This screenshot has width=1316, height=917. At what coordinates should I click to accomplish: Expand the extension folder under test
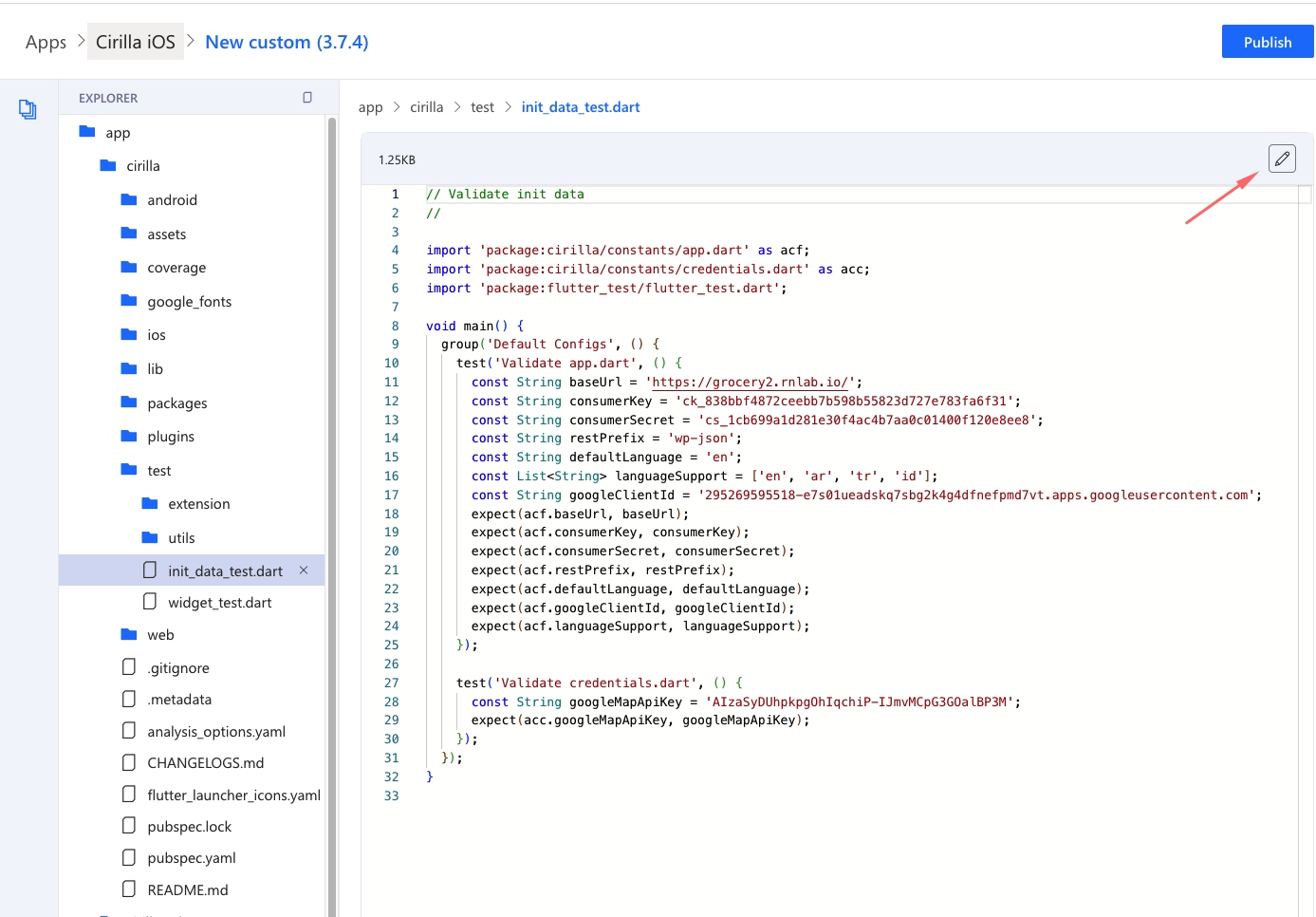[198, 504]
